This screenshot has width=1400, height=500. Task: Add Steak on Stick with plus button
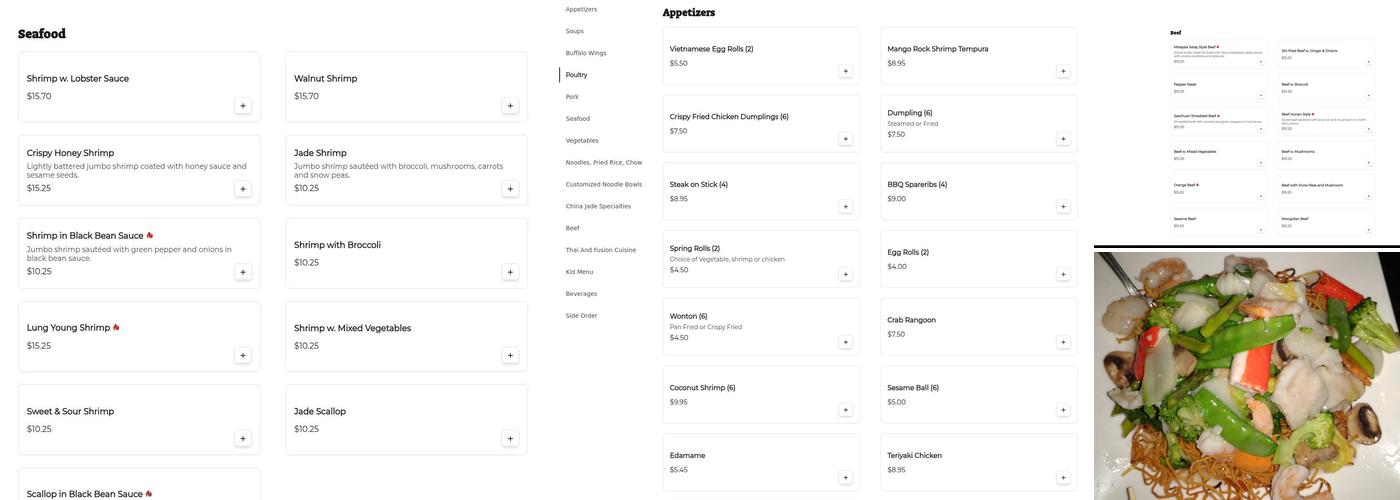tap(845, 207)
